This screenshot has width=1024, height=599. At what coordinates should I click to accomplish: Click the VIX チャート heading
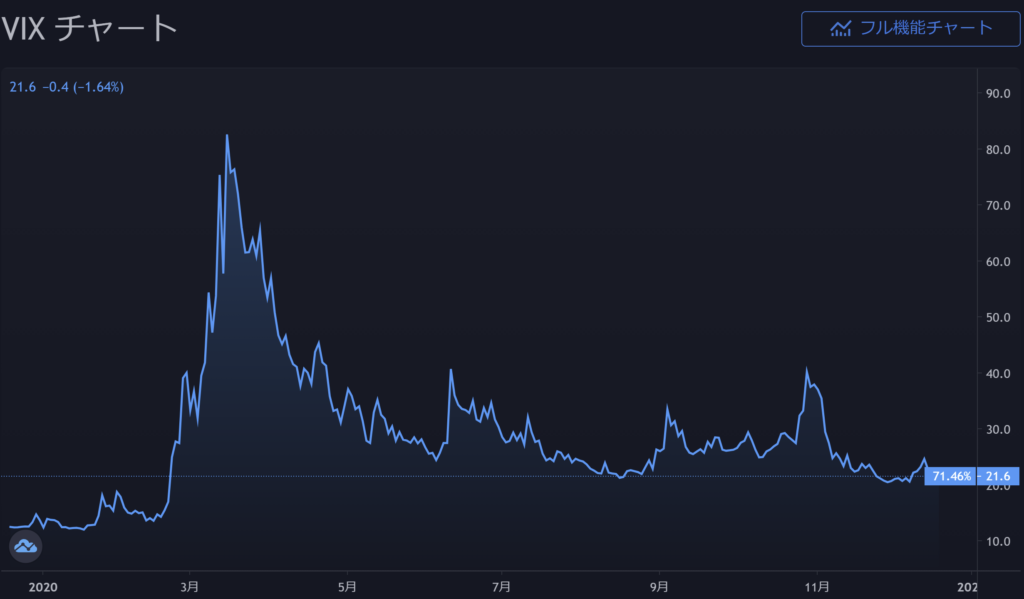click(x=90, y=28)
